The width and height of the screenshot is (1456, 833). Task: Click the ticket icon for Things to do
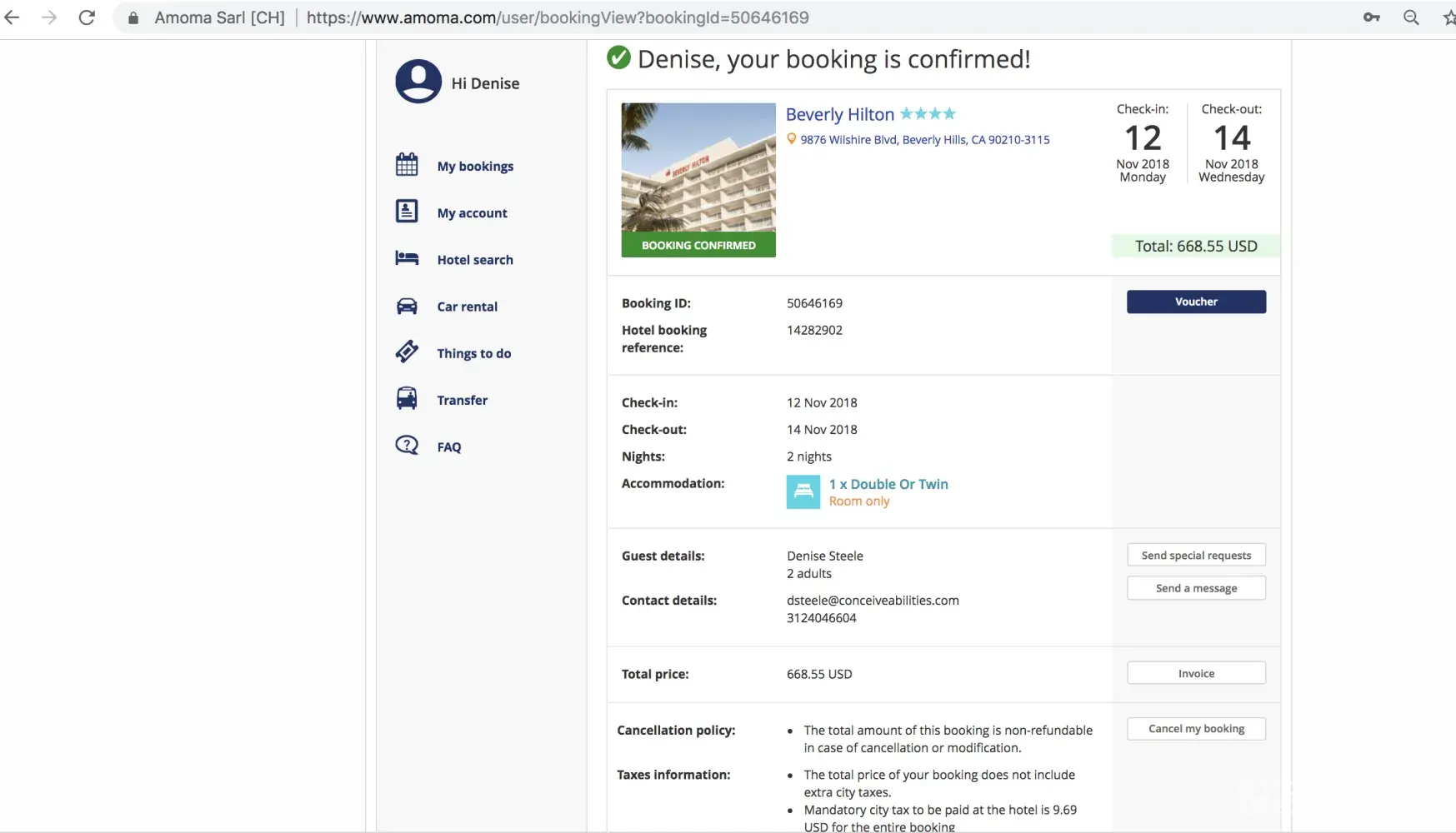407,352
